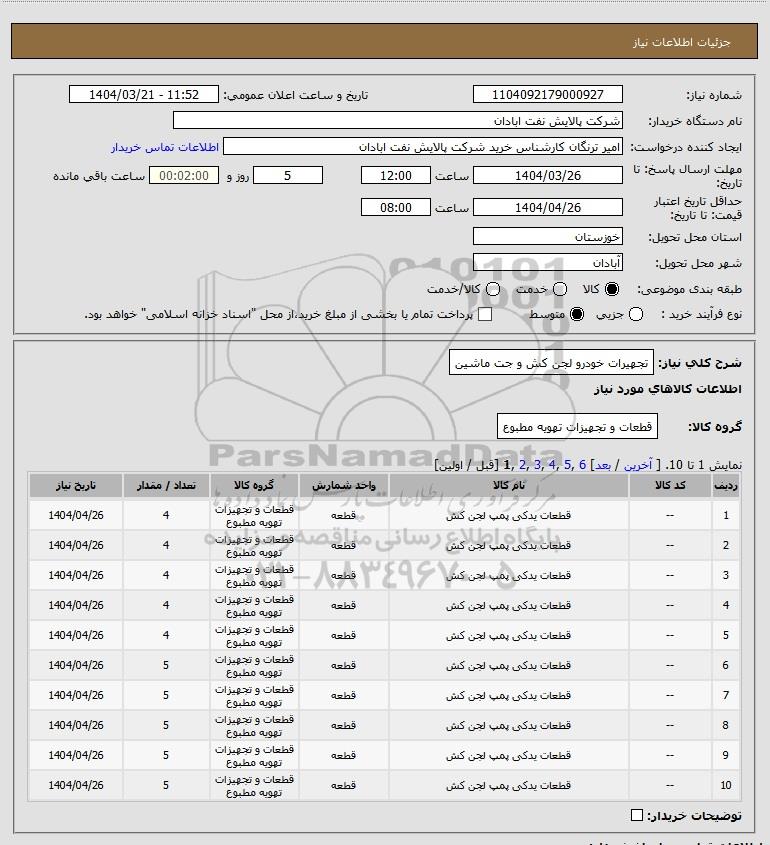The image size is (770, 845).
Task: Click the price validity date 1404/04/26 field
Action: [547, 207]
